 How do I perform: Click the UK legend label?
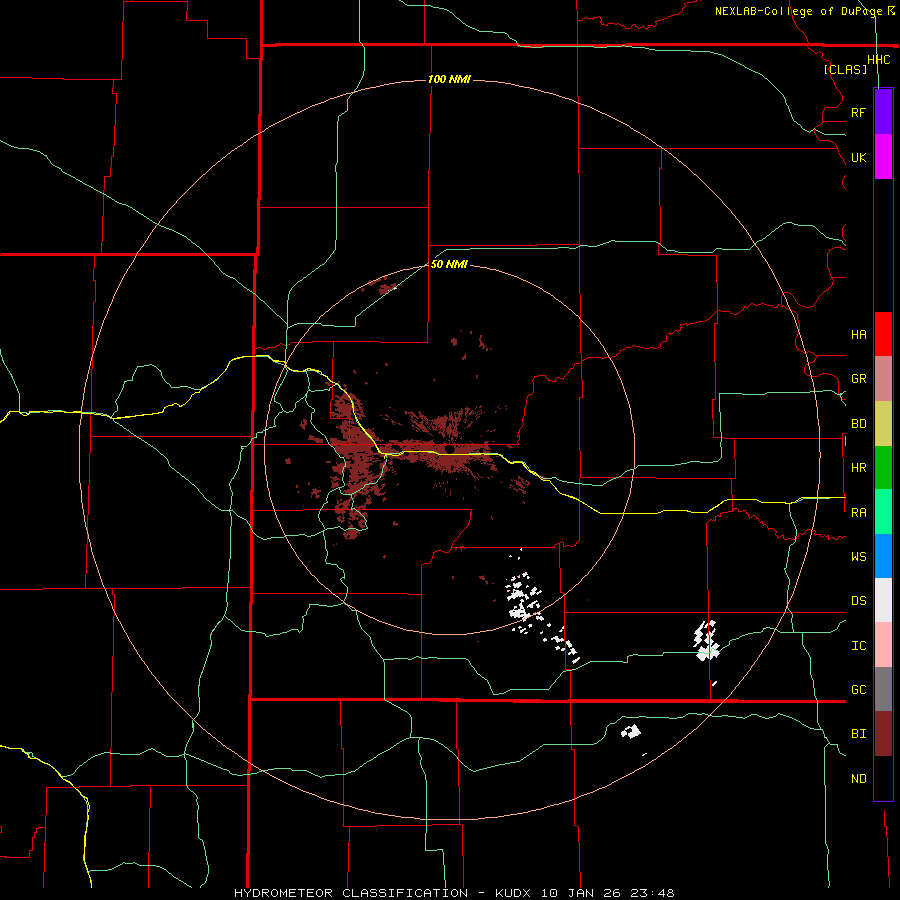(858, 157)
